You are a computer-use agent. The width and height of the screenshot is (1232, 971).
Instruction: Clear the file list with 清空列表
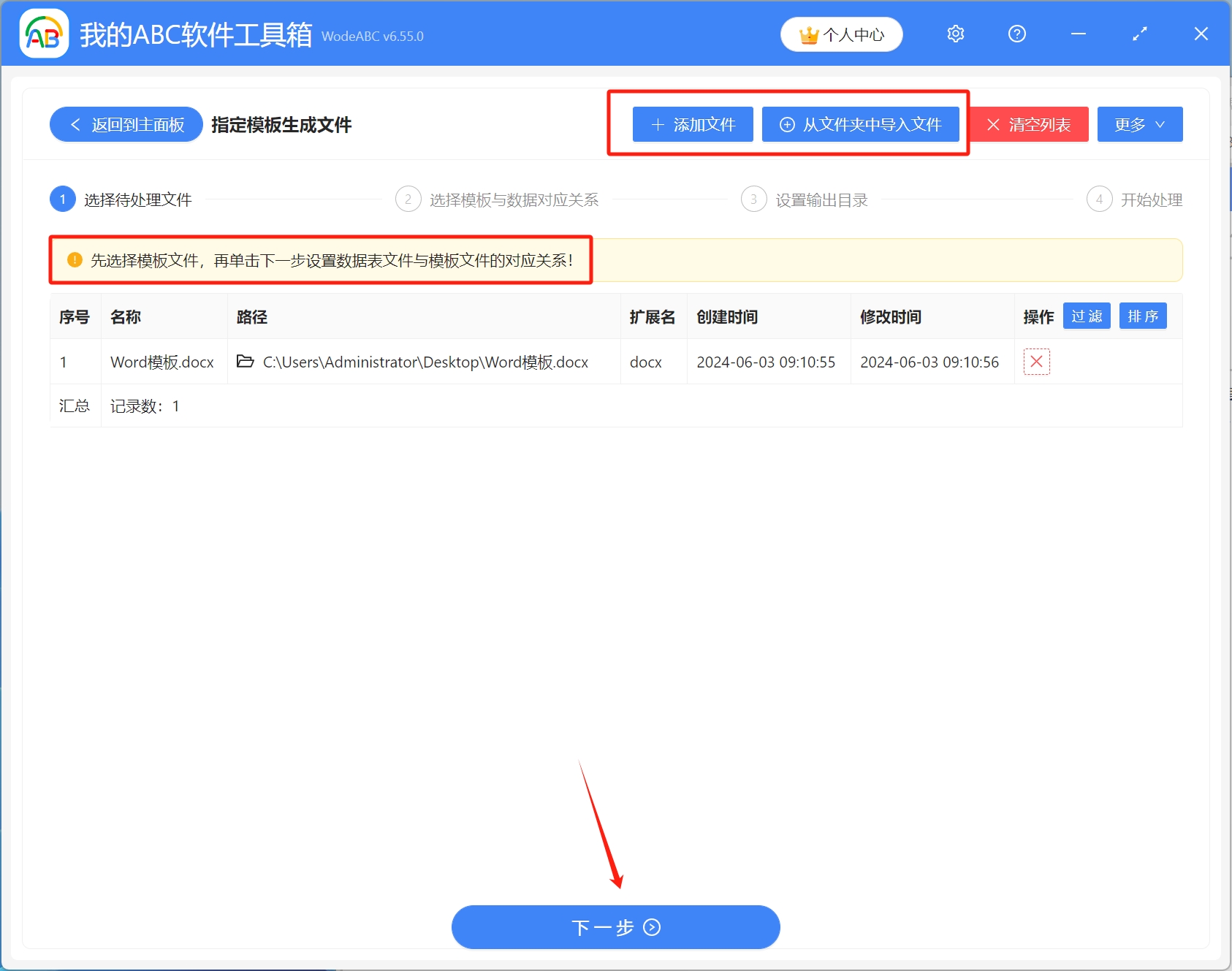(x=1028, y=124)
